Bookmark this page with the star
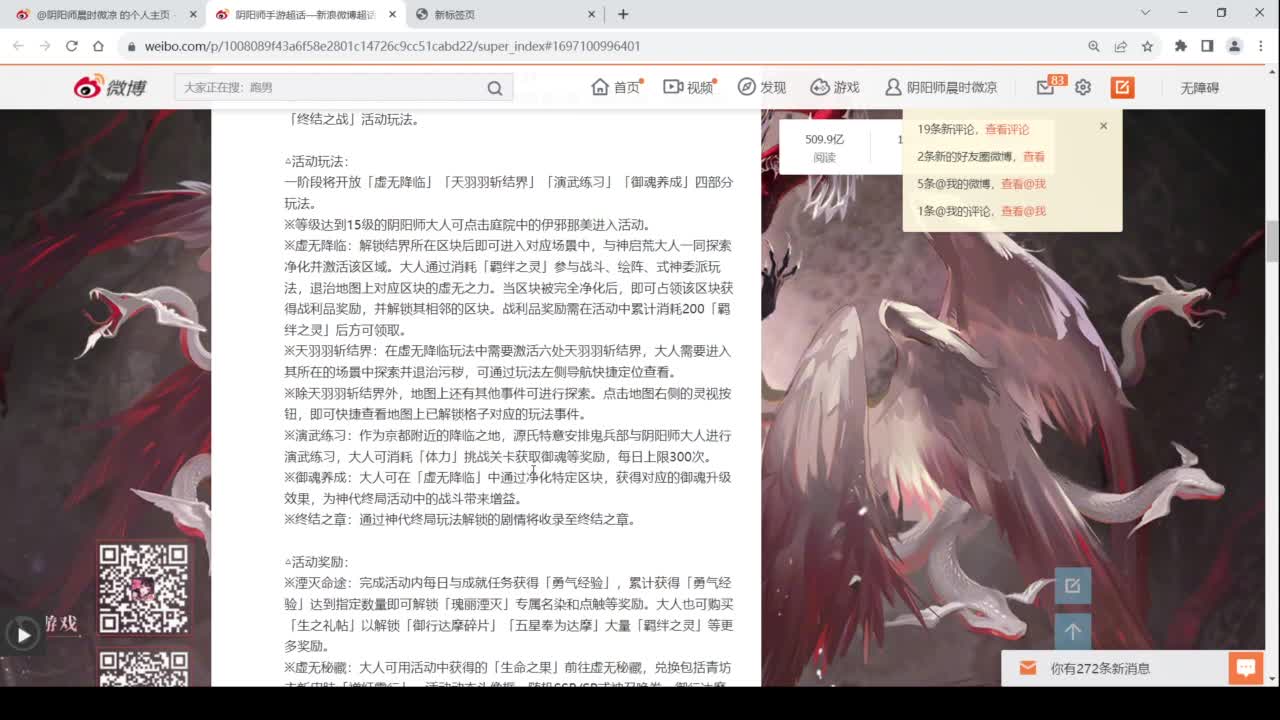The image size is (1280, 720). click(x=1147, y=46)
